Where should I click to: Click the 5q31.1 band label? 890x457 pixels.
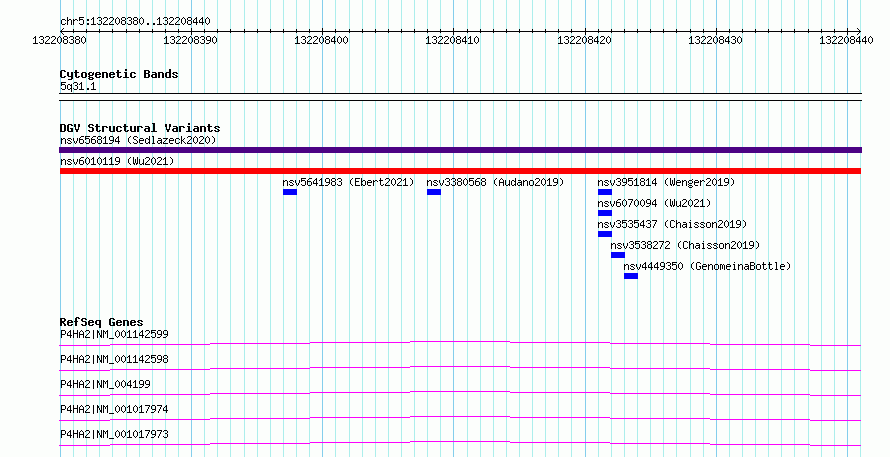[x=78, y=86]
